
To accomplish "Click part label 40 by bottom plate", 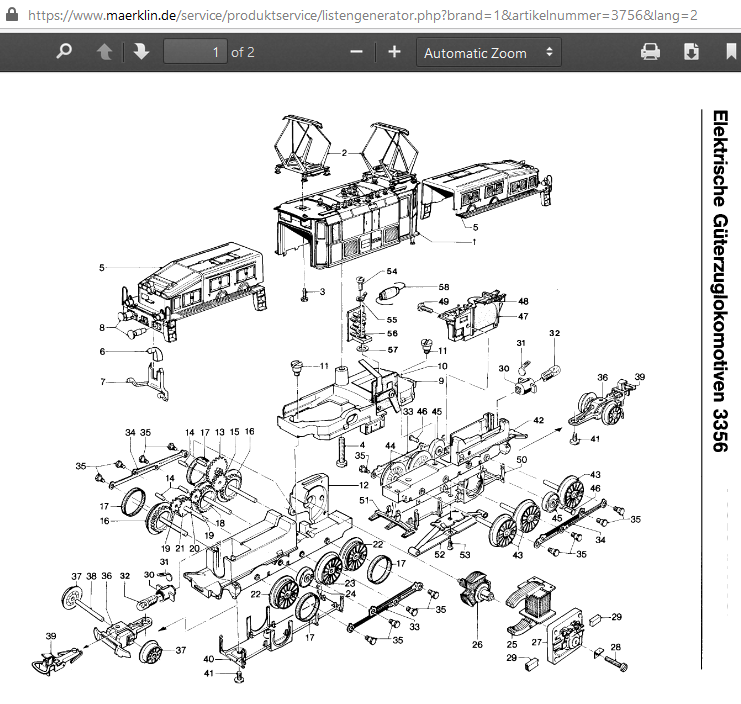I will coord(208,659).
